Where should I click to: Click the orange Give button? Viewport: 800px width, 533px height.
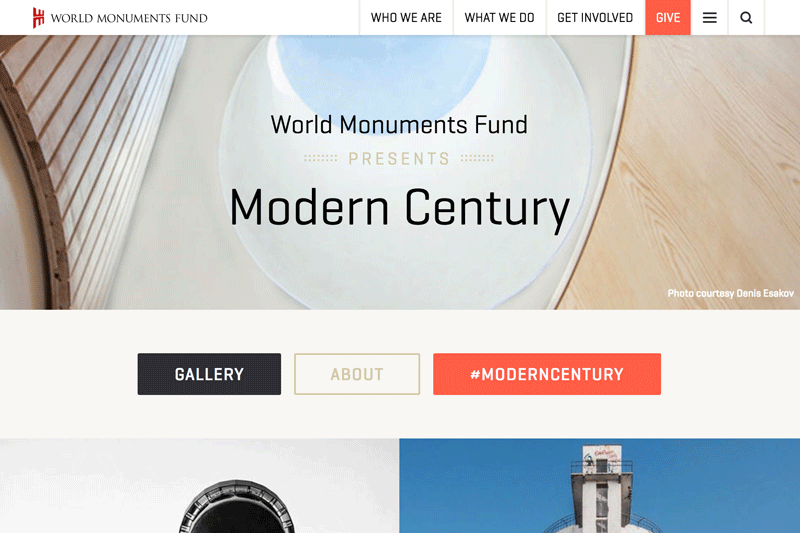(x=668, y=18)
